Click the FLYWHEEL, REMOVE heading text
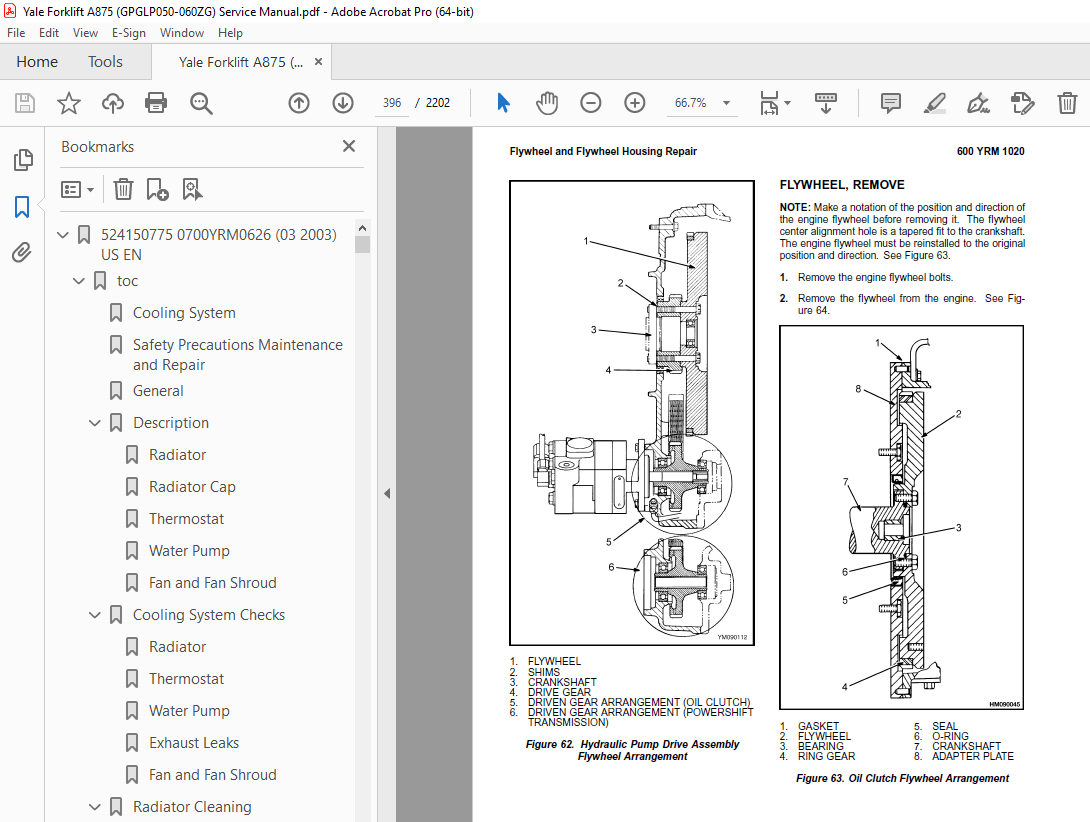1090x822 pixels. pos(842,185)
